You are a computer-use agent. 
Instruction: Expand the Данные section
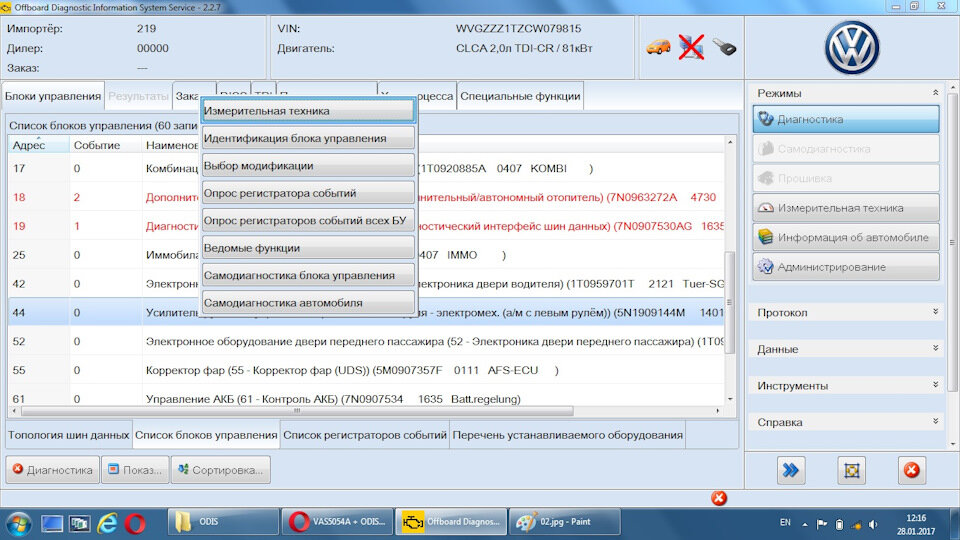935,348
